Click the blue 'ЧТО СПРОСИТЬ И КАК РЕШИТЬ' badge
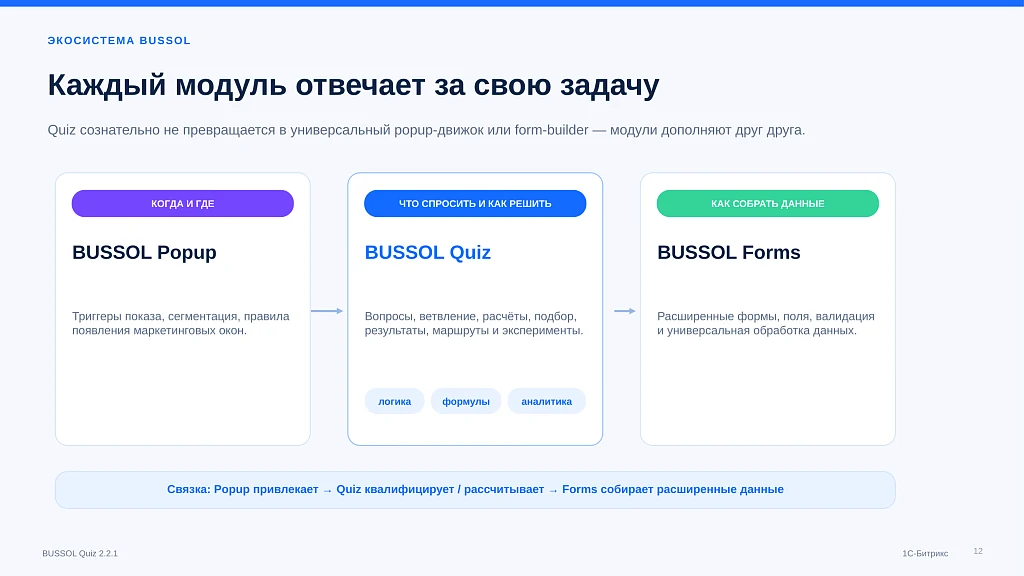Viewport: 1024px width, 576px height. (475, 203)
